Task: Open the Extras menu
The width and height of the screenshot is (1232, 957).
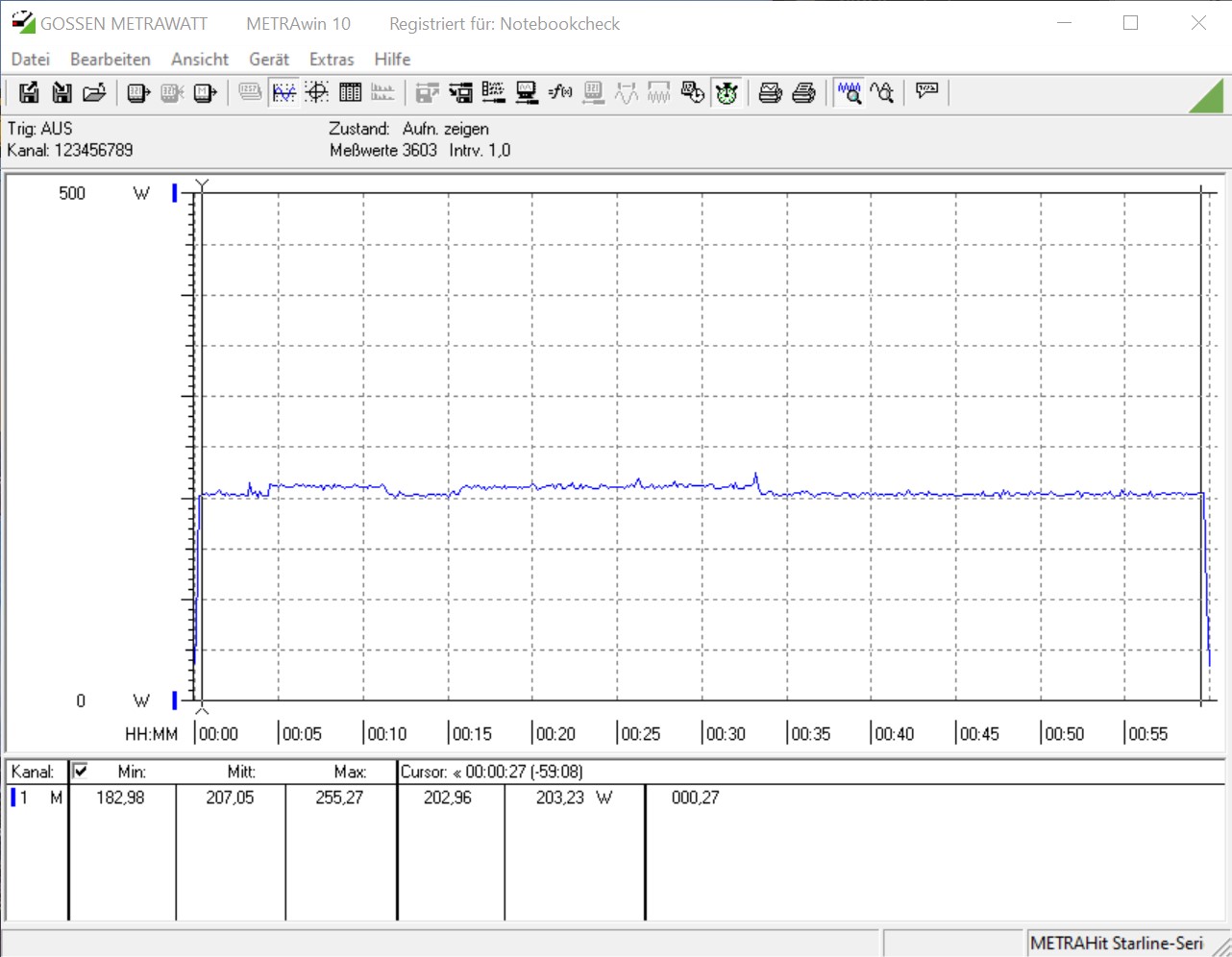Action: pyautogui.click(x=332, y=60)
